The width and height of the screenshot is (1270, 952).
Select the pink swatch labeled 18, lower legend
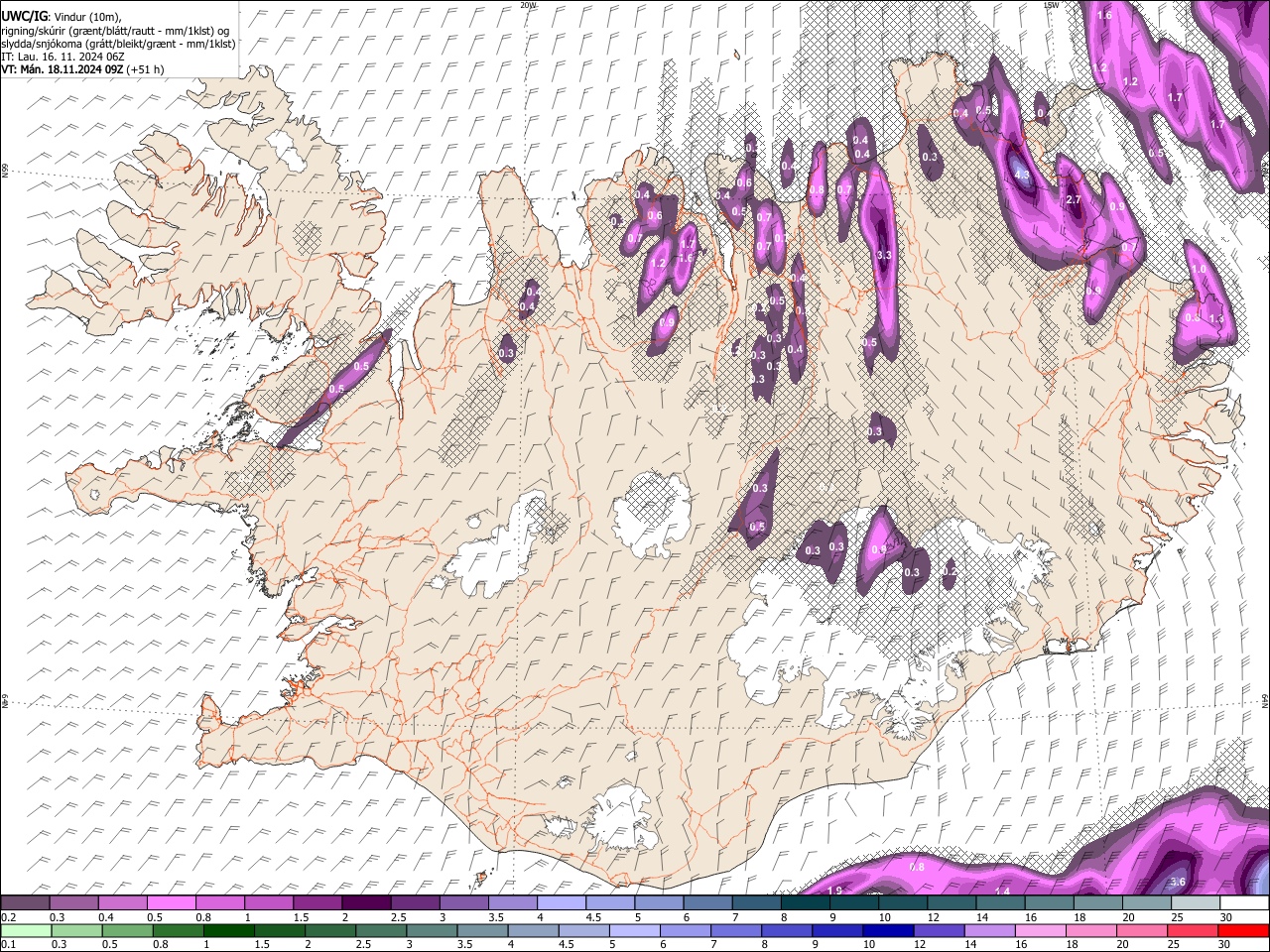tap(1091, 930)
